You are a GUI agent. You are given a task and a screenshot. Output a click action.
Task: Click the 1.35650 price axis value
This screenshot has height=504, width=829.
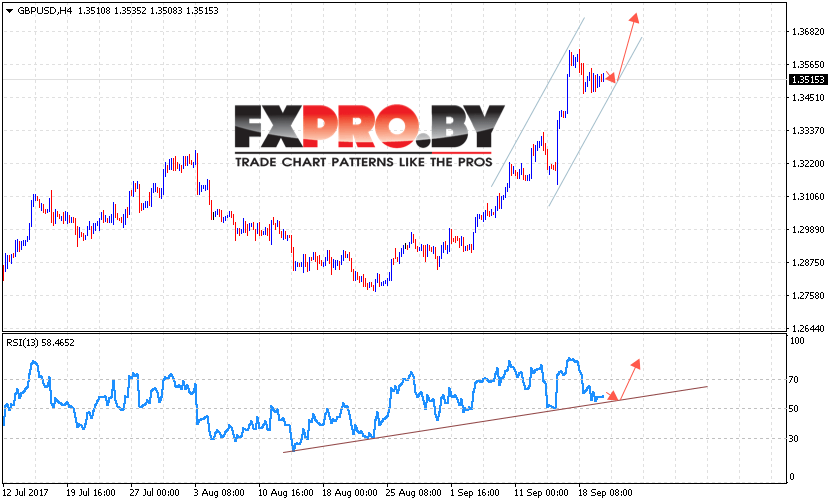pyautogui.click(x=807, y=65)
